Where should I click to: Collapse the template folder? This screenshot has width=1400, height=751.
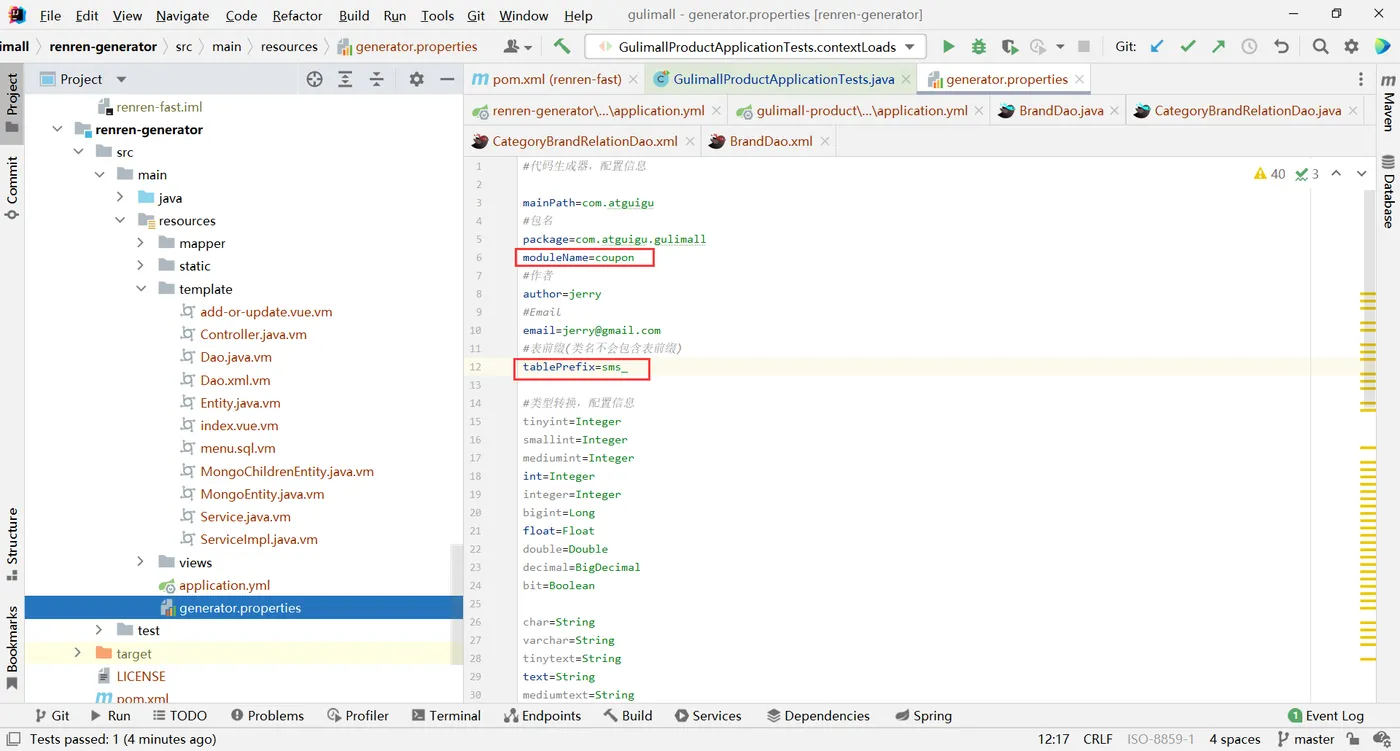point(140,289)
